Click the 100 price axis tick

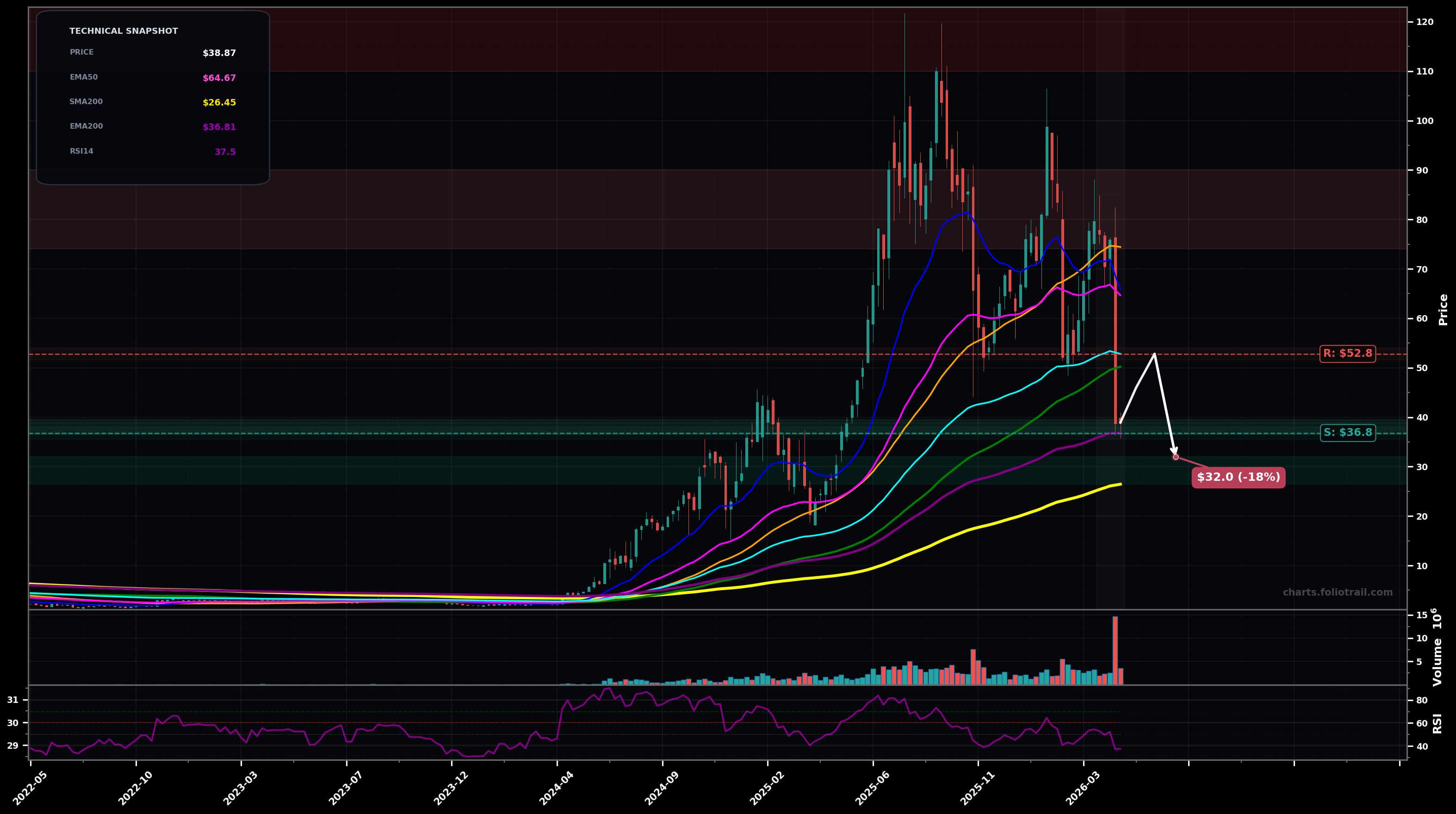pos(1425,121)
